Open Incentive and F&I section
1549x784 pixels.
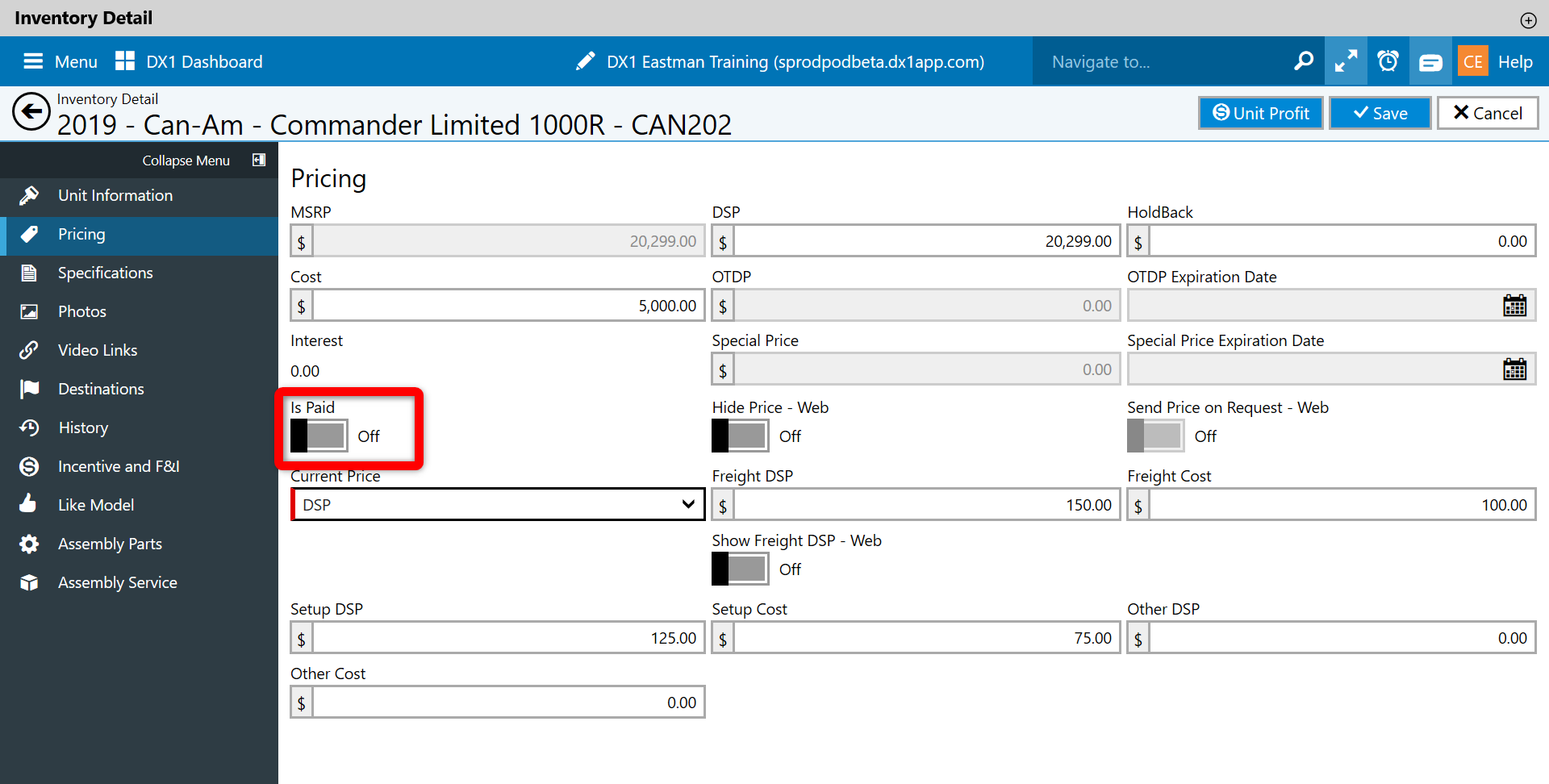click(139, 466)
